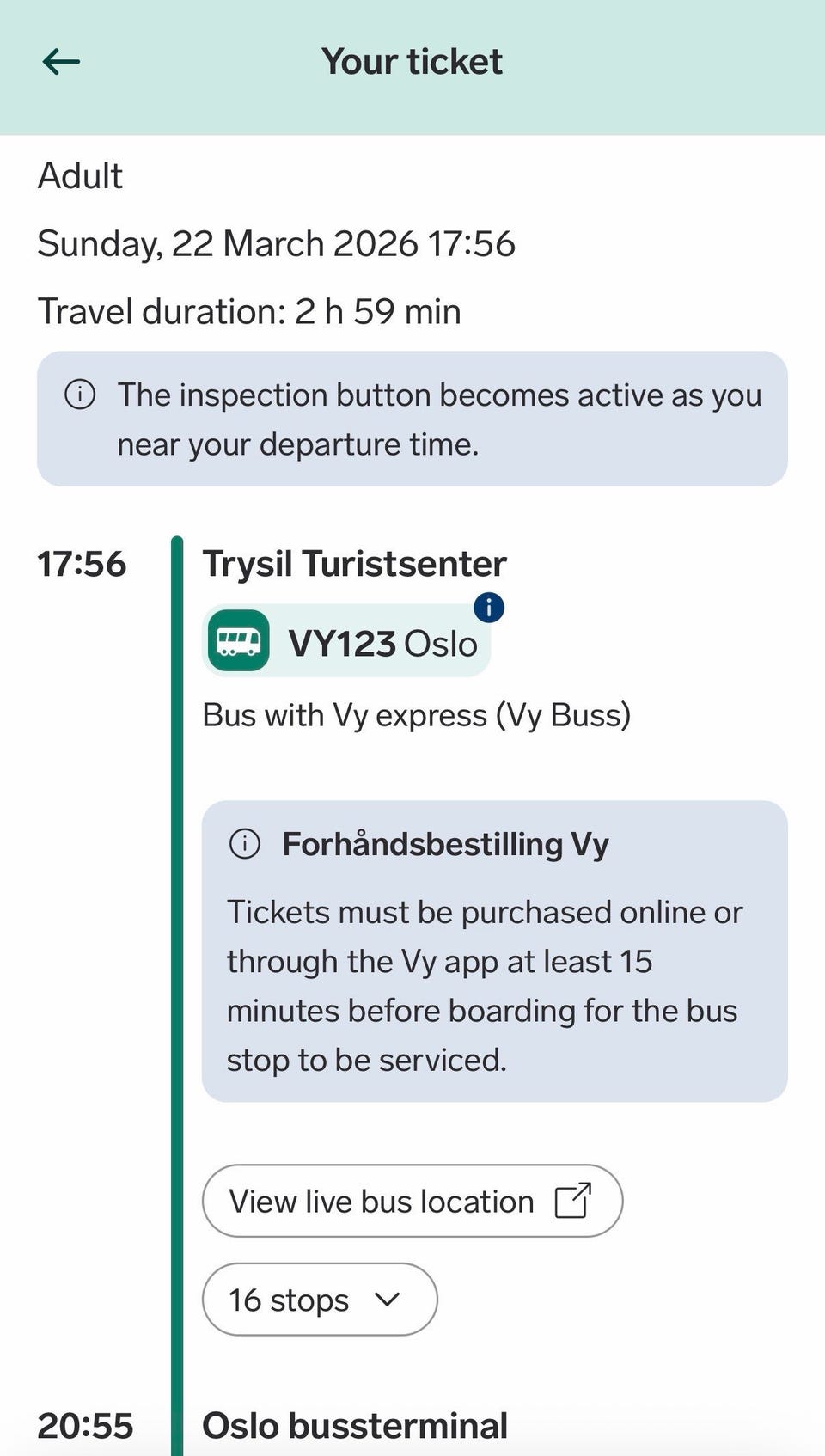Screen dimensions: 825x1456
Task: Click info icon beside Forhåndsbestilling Vy
Action: point(245,844)
